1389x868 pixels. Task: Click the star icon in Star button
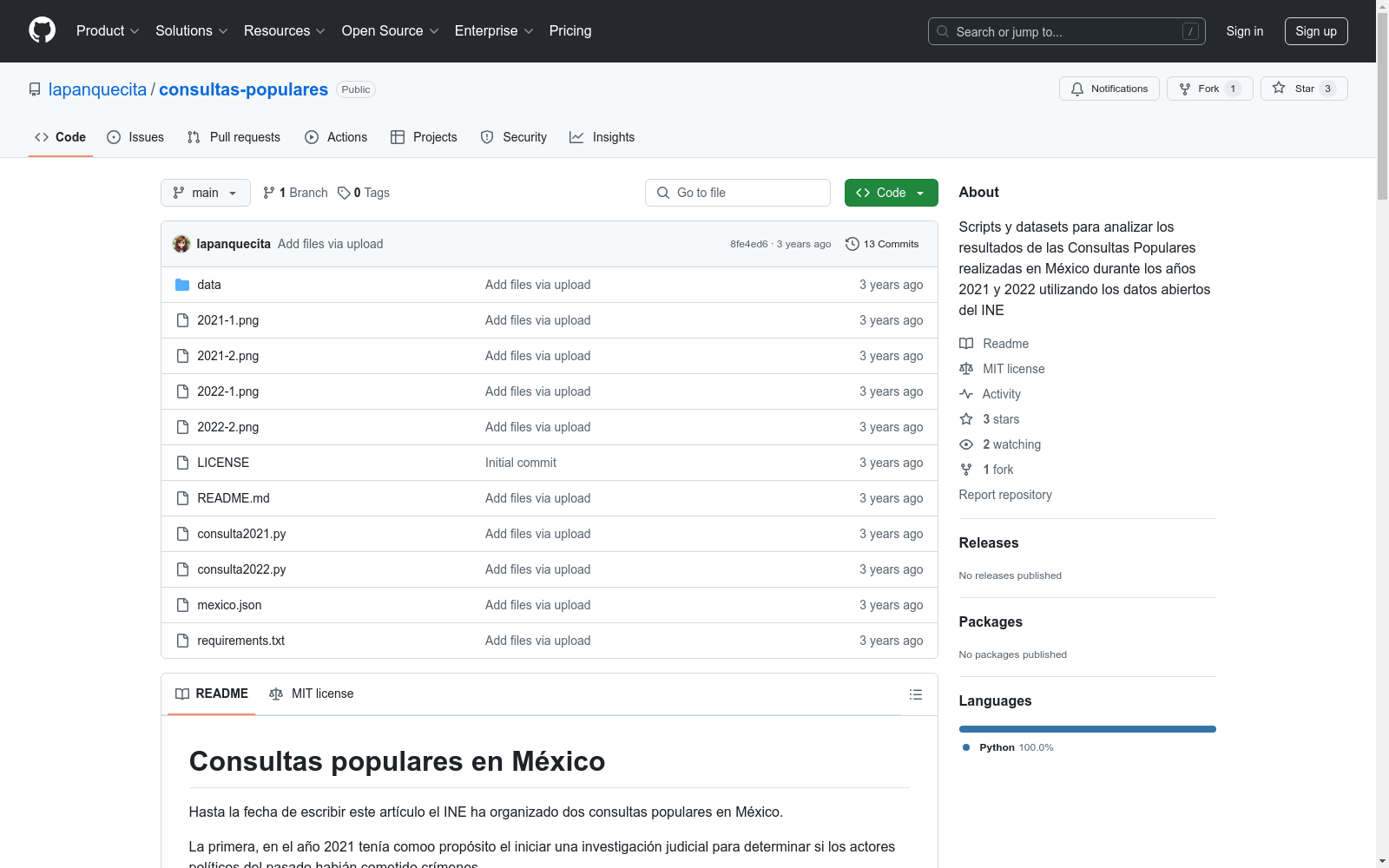click(1279, 88)
